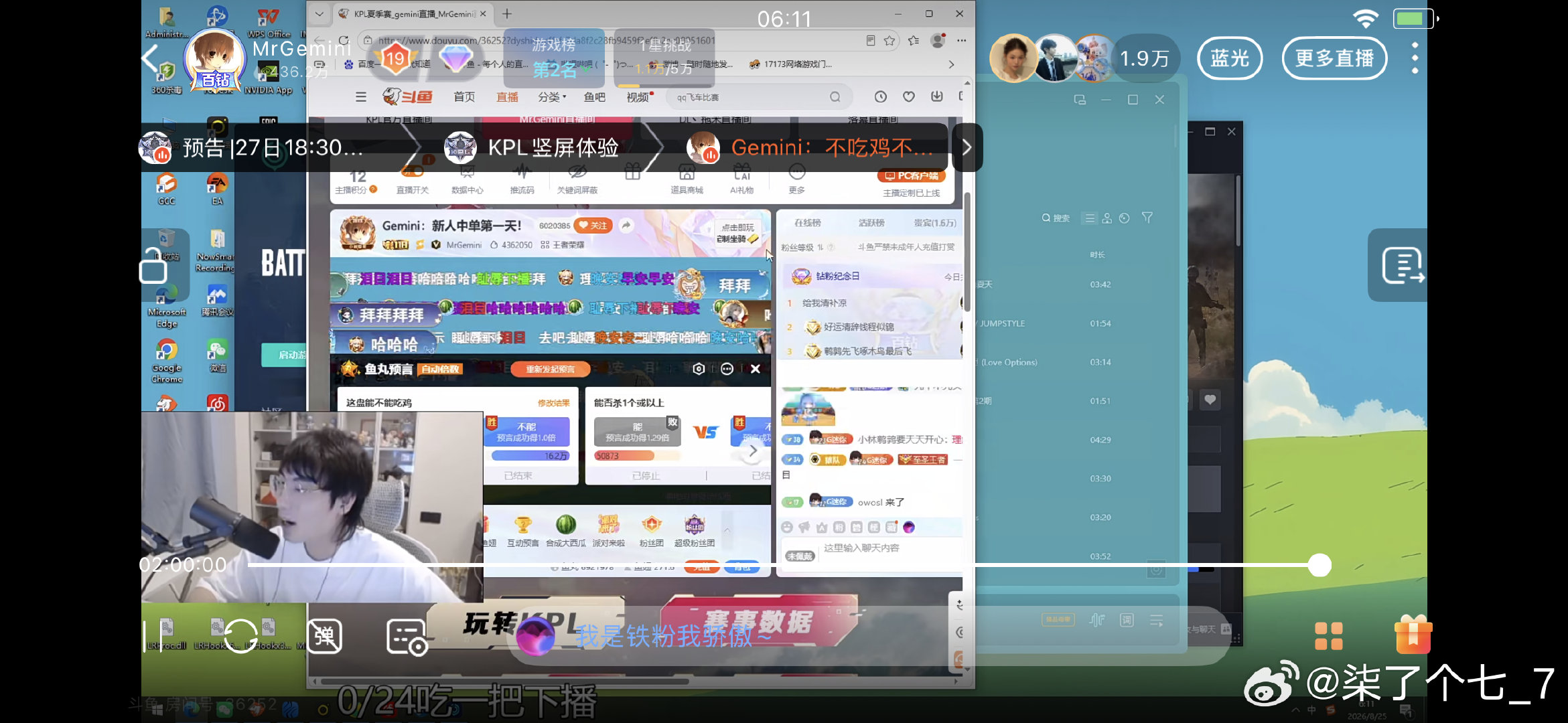
Task: Open 更多 in streamer toolbar
Action: click(x=796, y=179)
